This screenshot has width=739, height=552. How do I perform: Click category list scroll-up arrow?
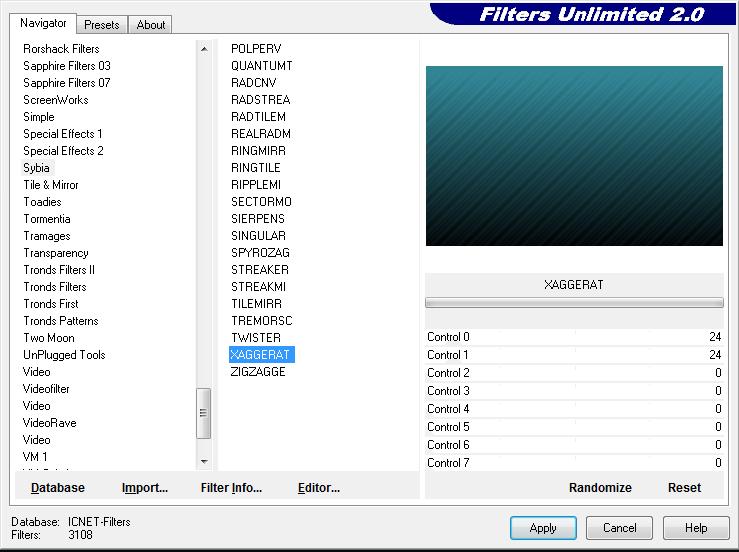(204, 49)
